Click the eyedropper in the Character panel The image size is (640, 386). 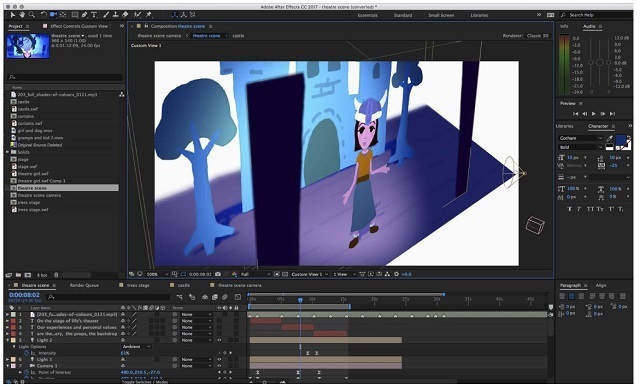(x=609, y=139)
